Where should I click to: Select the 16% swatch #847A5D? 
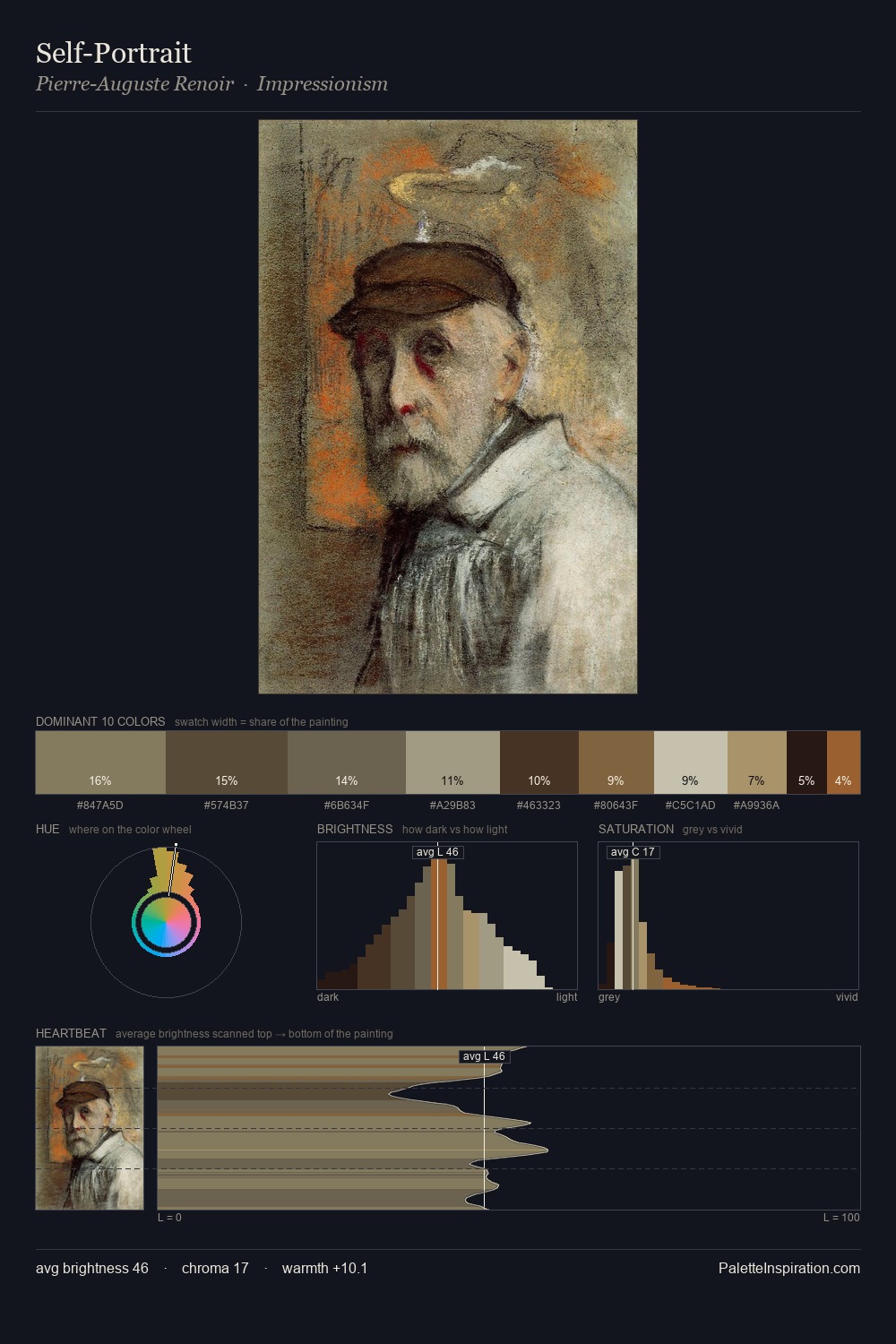pos(100,762)
